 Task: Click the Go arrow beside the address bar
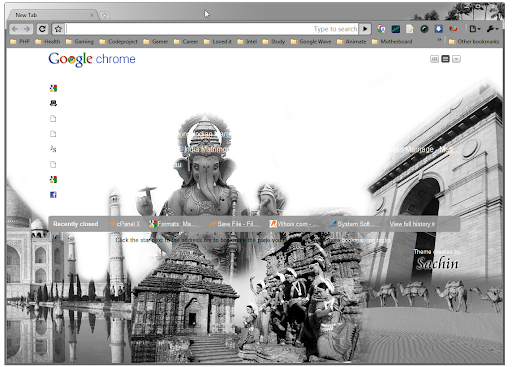click(365, 29)
